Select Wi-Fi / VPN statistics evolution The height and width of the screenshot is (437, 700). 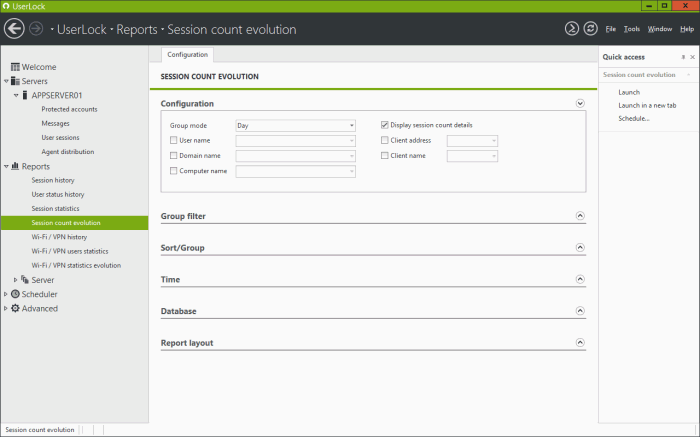click(76, 265)
